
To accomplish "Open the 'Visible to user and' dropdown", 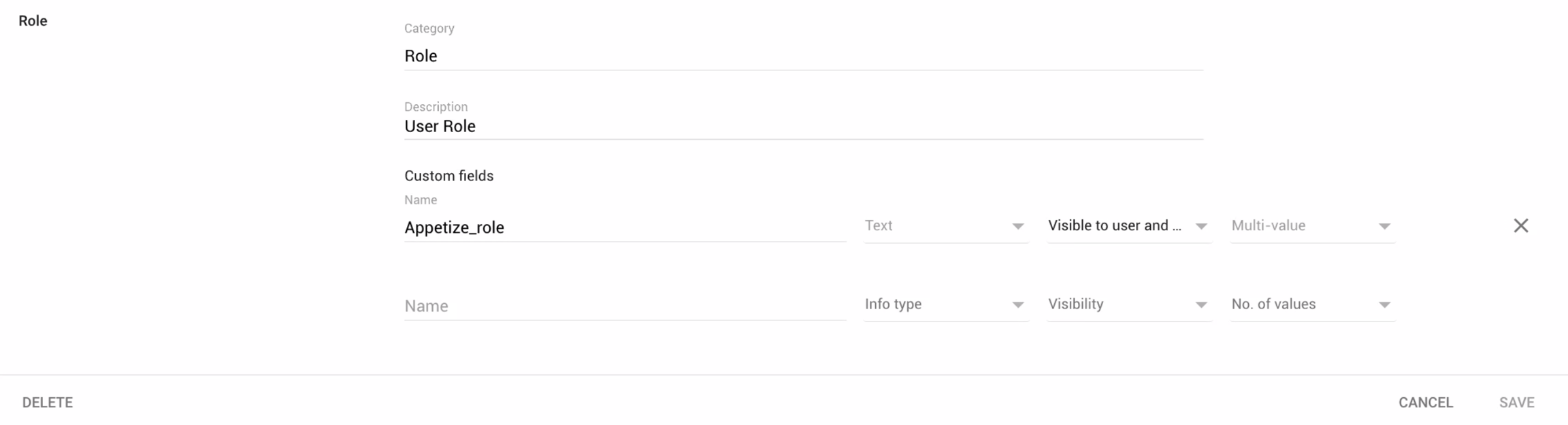I will point(1128,225).
